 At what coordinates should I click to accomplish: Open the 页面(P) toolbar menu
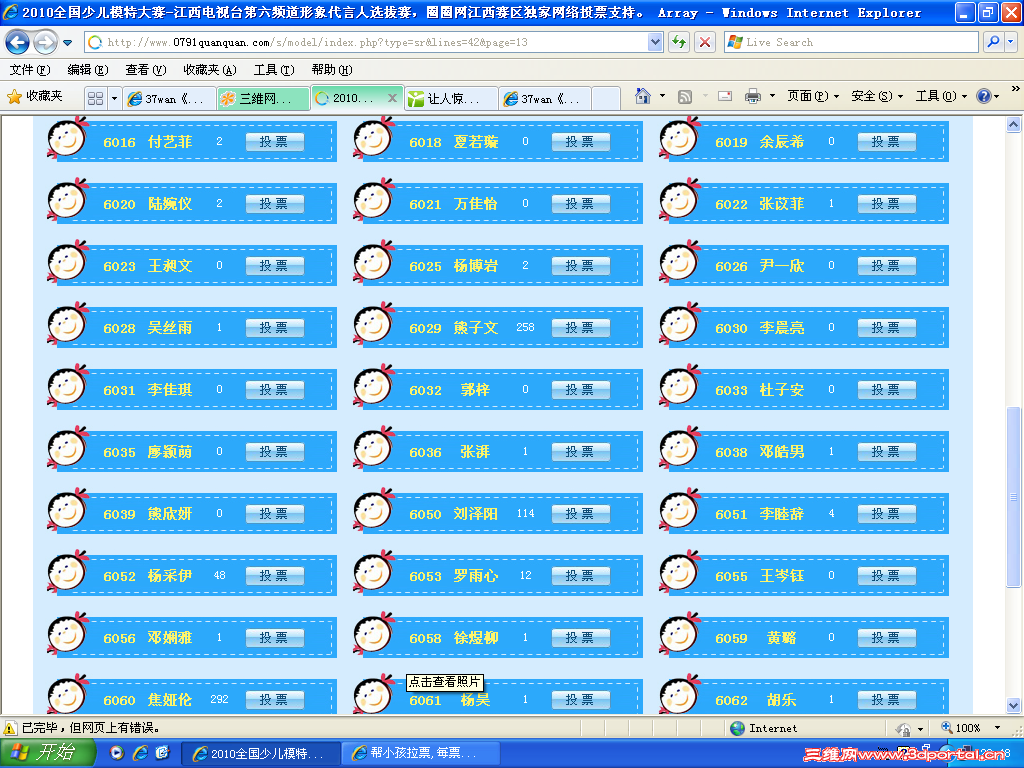point(812,97)
